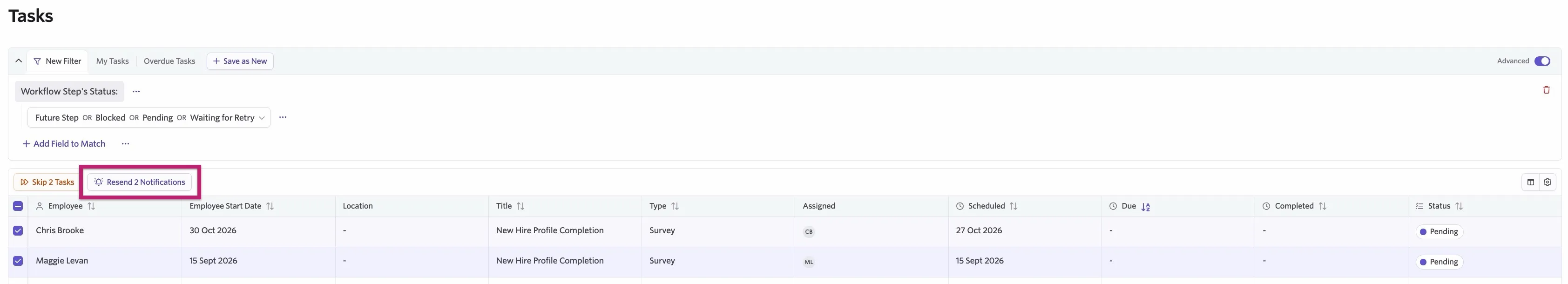
Task: Click the Chris Brooke employee name
Action: point(60,230)
